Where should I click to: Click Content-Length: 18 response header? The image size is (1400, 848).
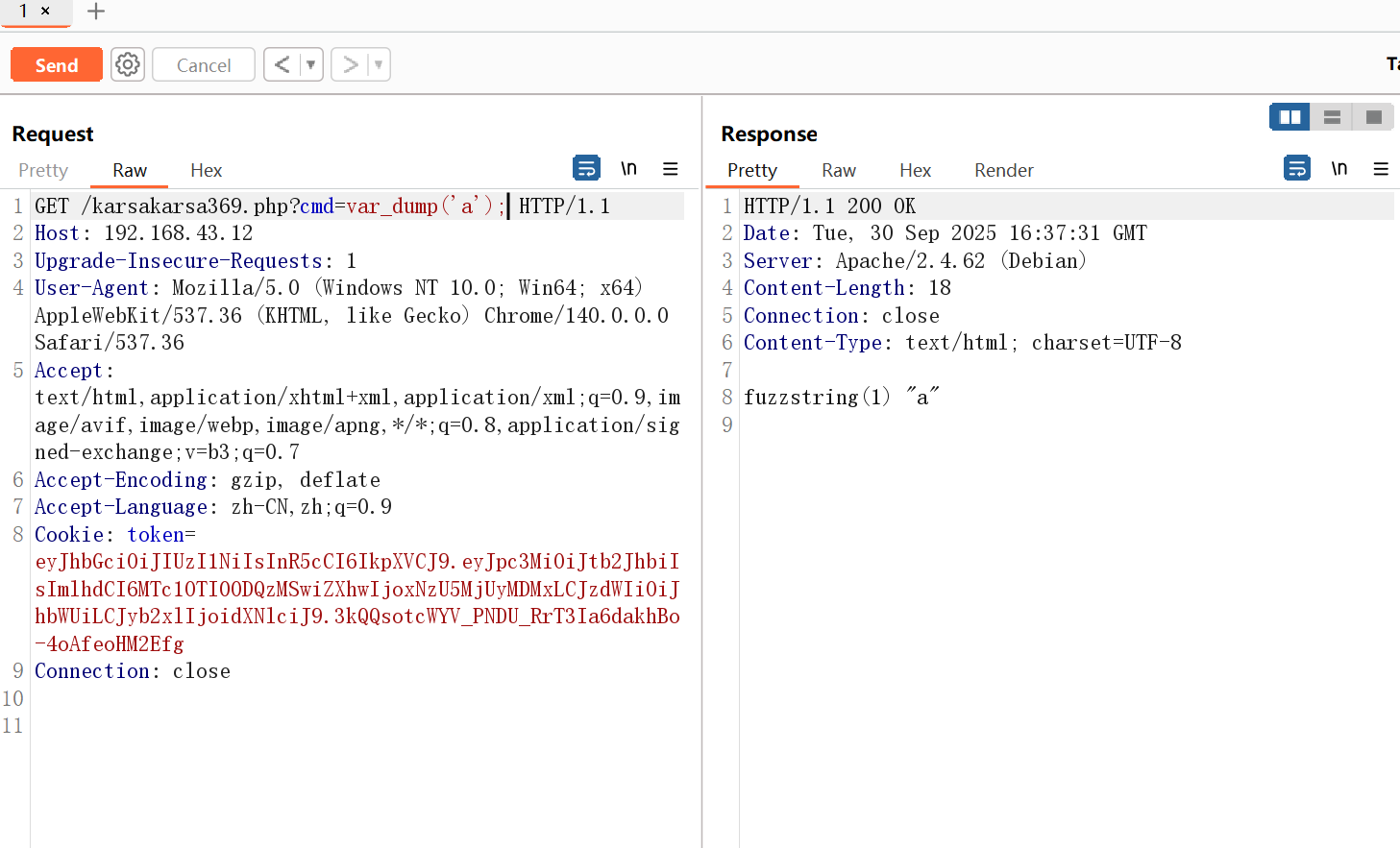[847, 288]
